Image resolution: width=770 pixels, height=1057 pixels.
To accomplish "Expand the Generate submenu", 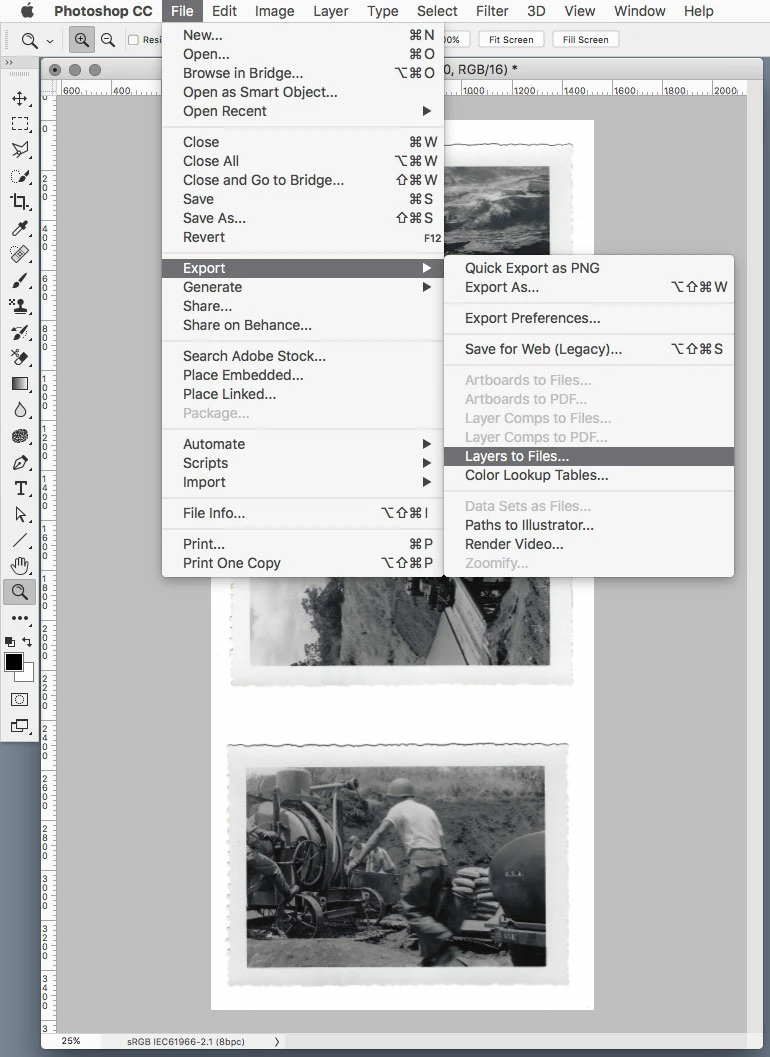I will click(x=303, y=287).
